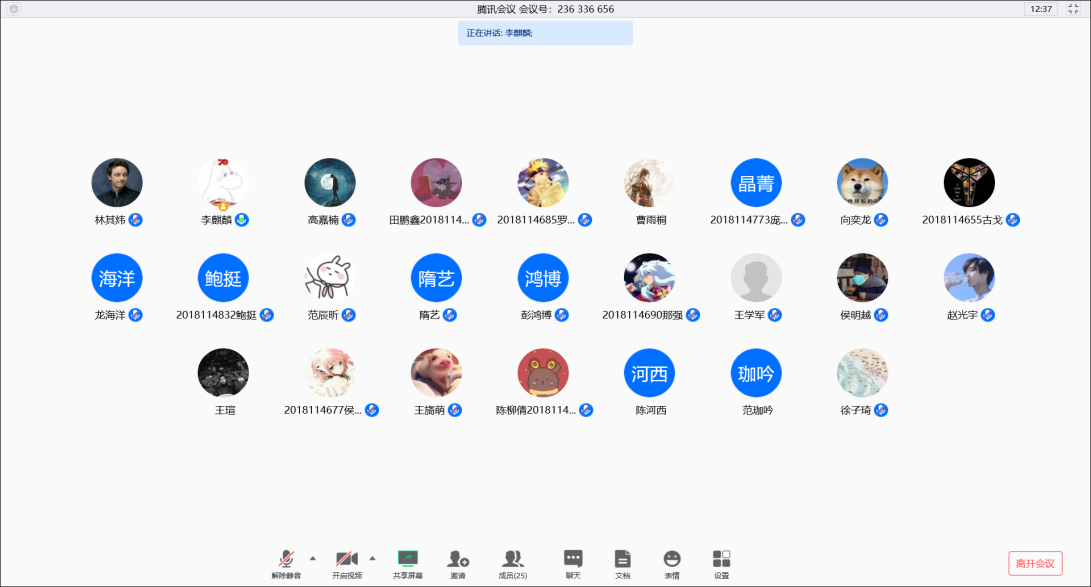Select 向奕龙's Shiba dog avatar

(x=863, y=183)
